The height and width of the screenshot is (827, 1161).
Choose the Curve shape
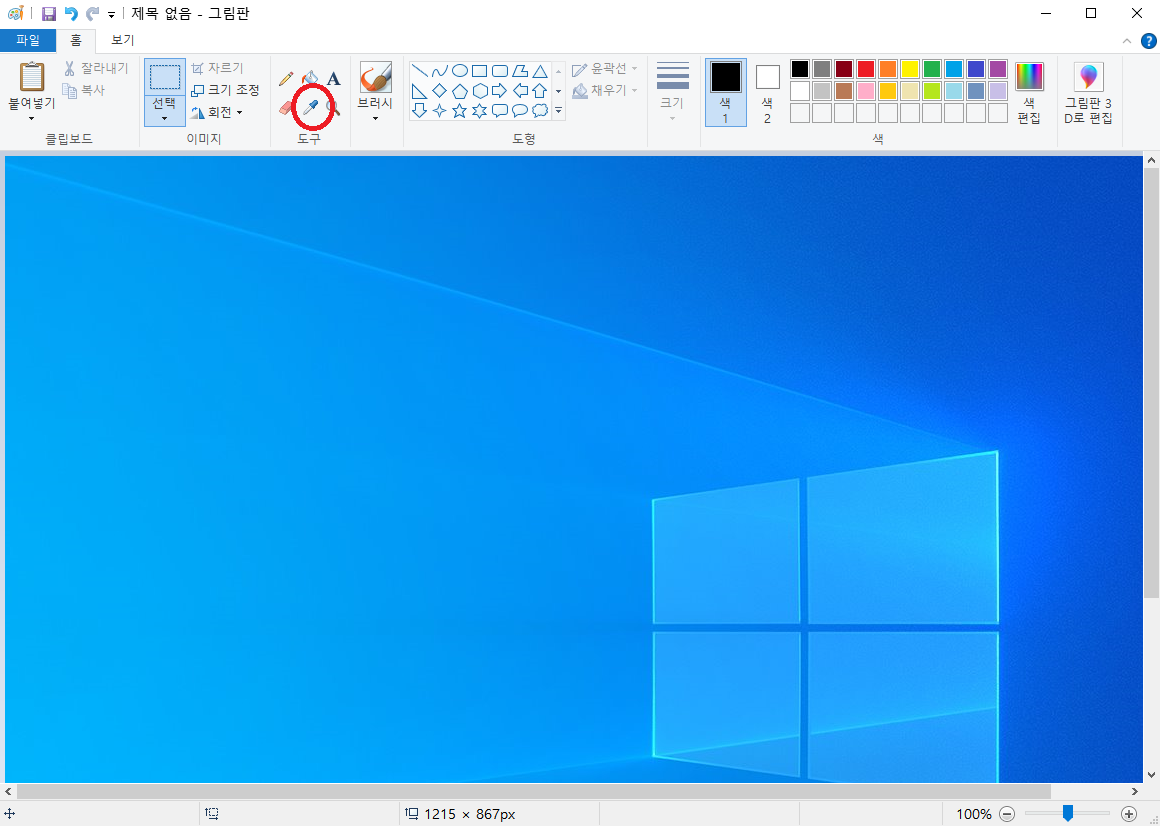tap(440, 71)
